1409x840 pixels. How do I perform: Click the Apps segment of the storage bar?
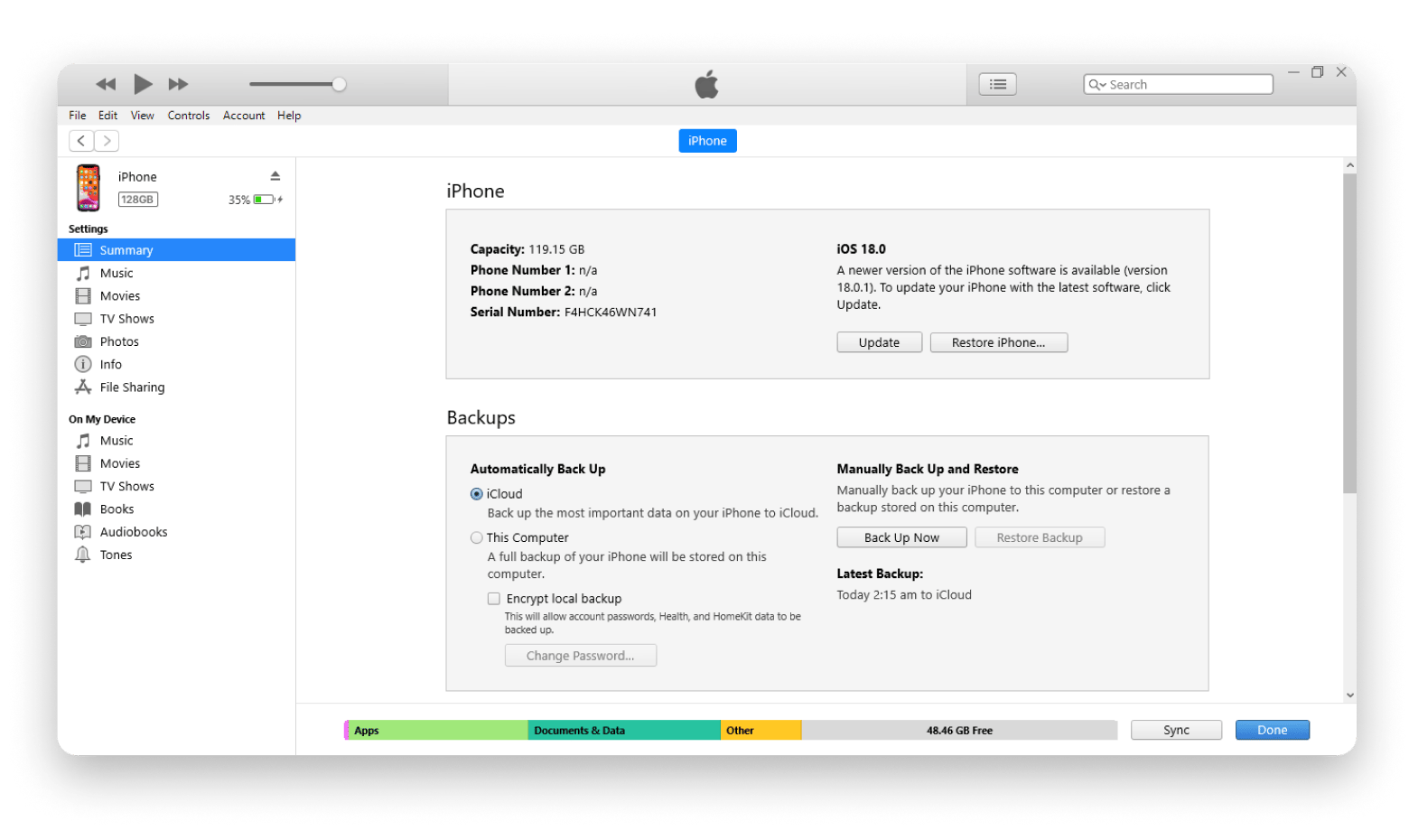(x=438, y=730)
